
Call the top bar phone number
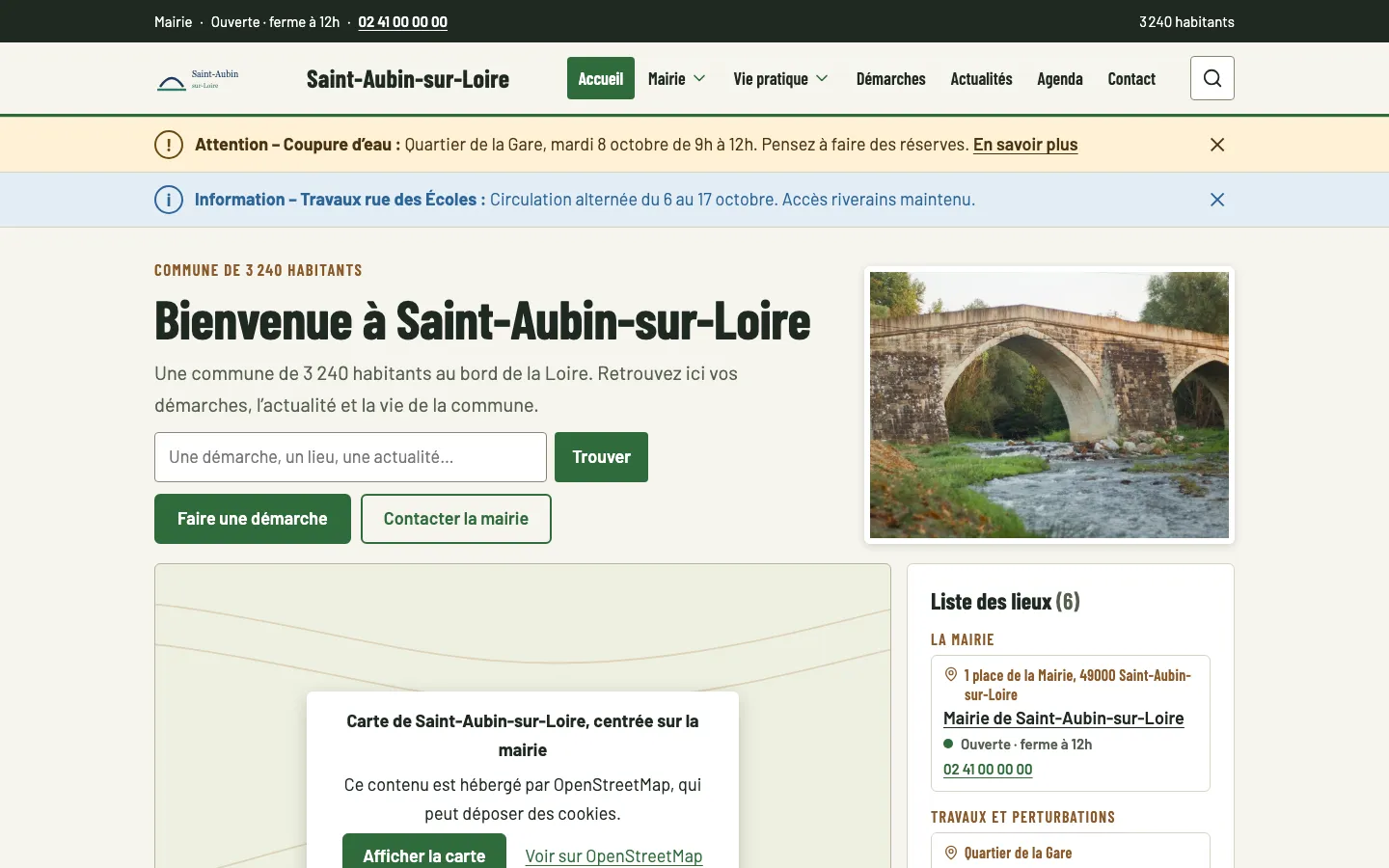coord(402,21)
